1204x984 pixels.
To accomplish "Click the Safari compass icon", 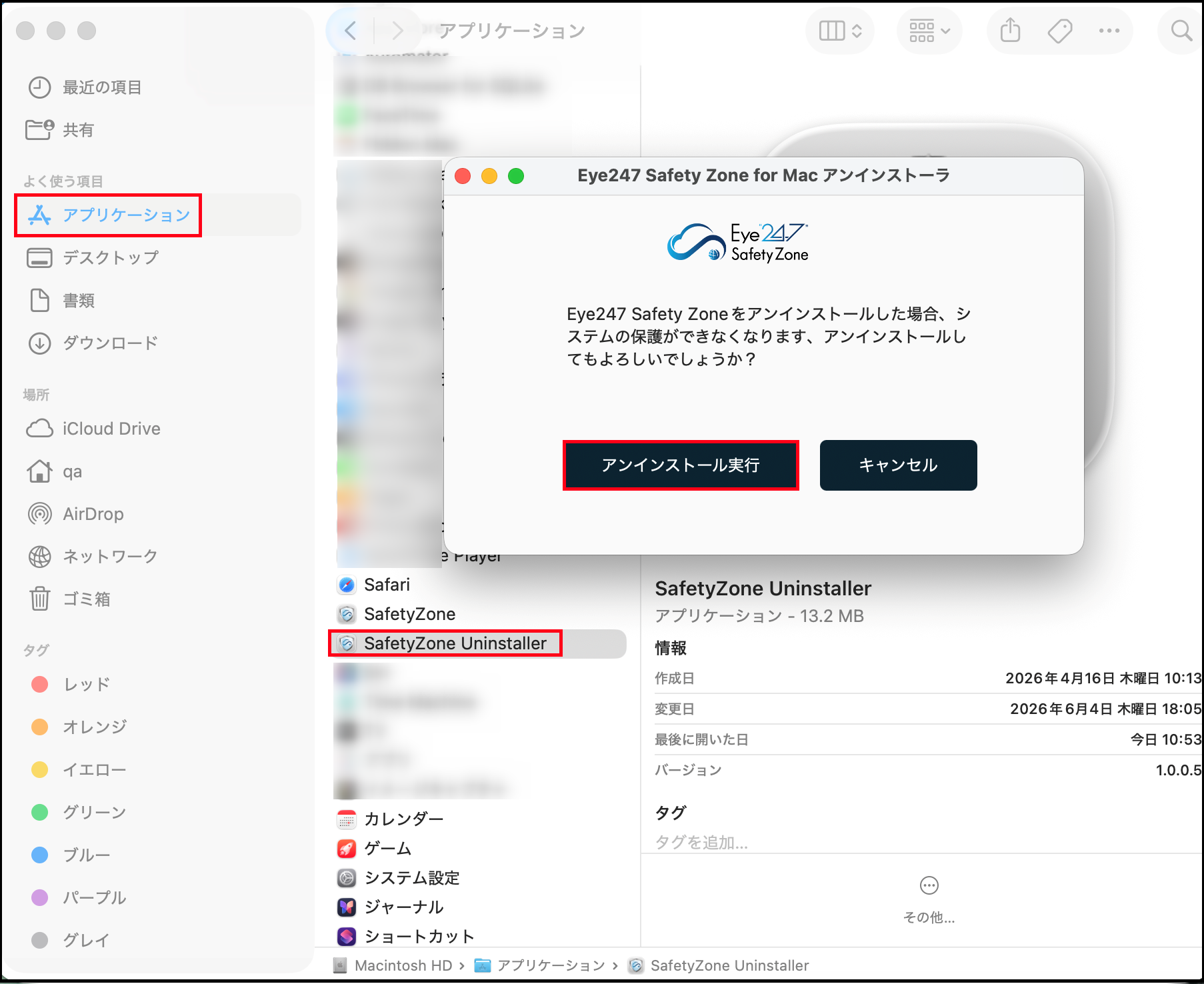I will point(347,585).
